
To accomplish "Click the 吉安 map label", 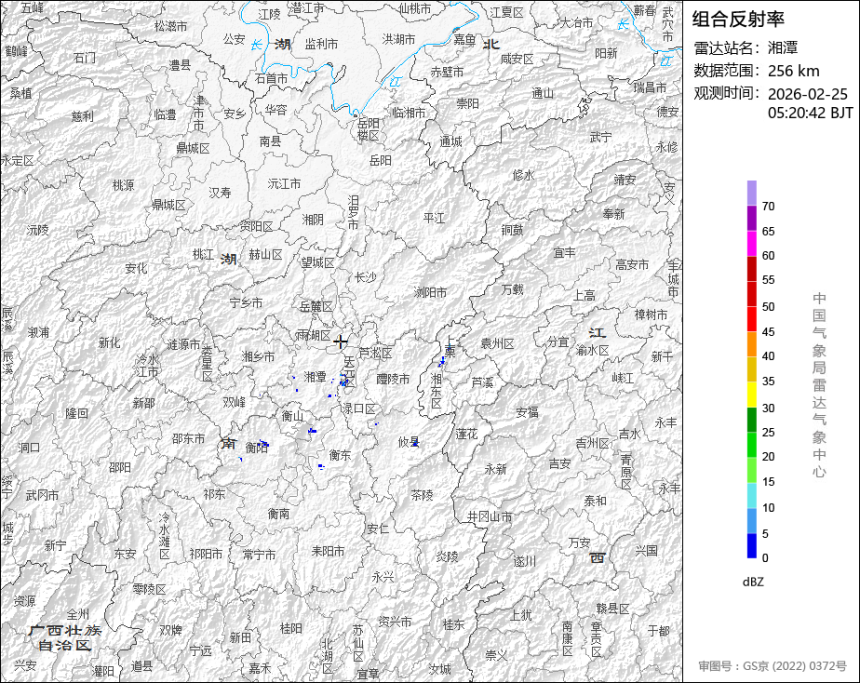I will (560, 464).
